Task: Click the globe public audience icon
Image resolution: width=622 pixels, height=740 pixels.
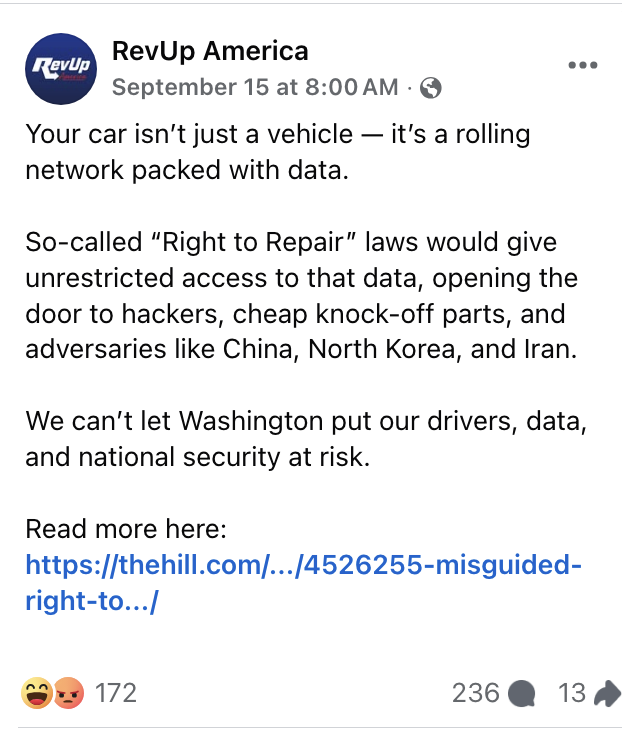Action: tap(431, 88)
